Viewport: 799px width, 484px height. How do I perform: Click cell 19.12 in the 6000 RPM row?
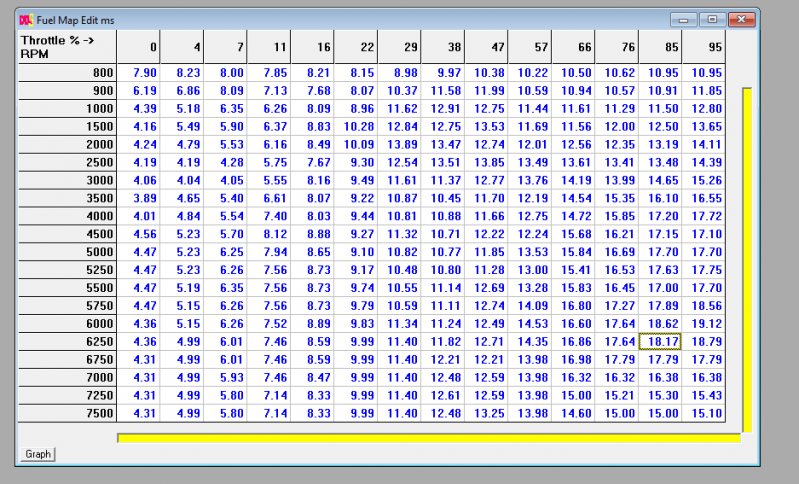(704, 324)
